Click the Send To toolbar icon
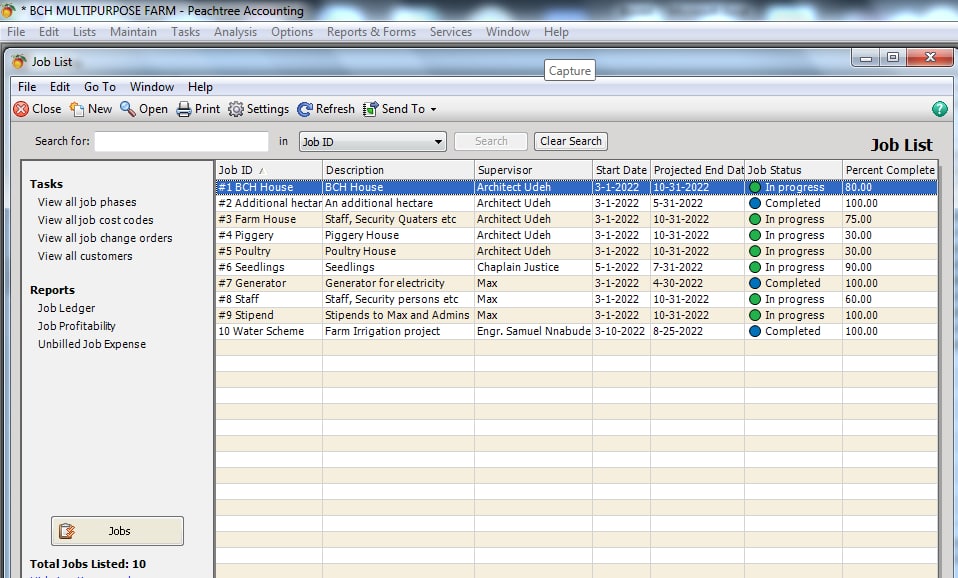958x578 pixels. click(x=370, y=109)
